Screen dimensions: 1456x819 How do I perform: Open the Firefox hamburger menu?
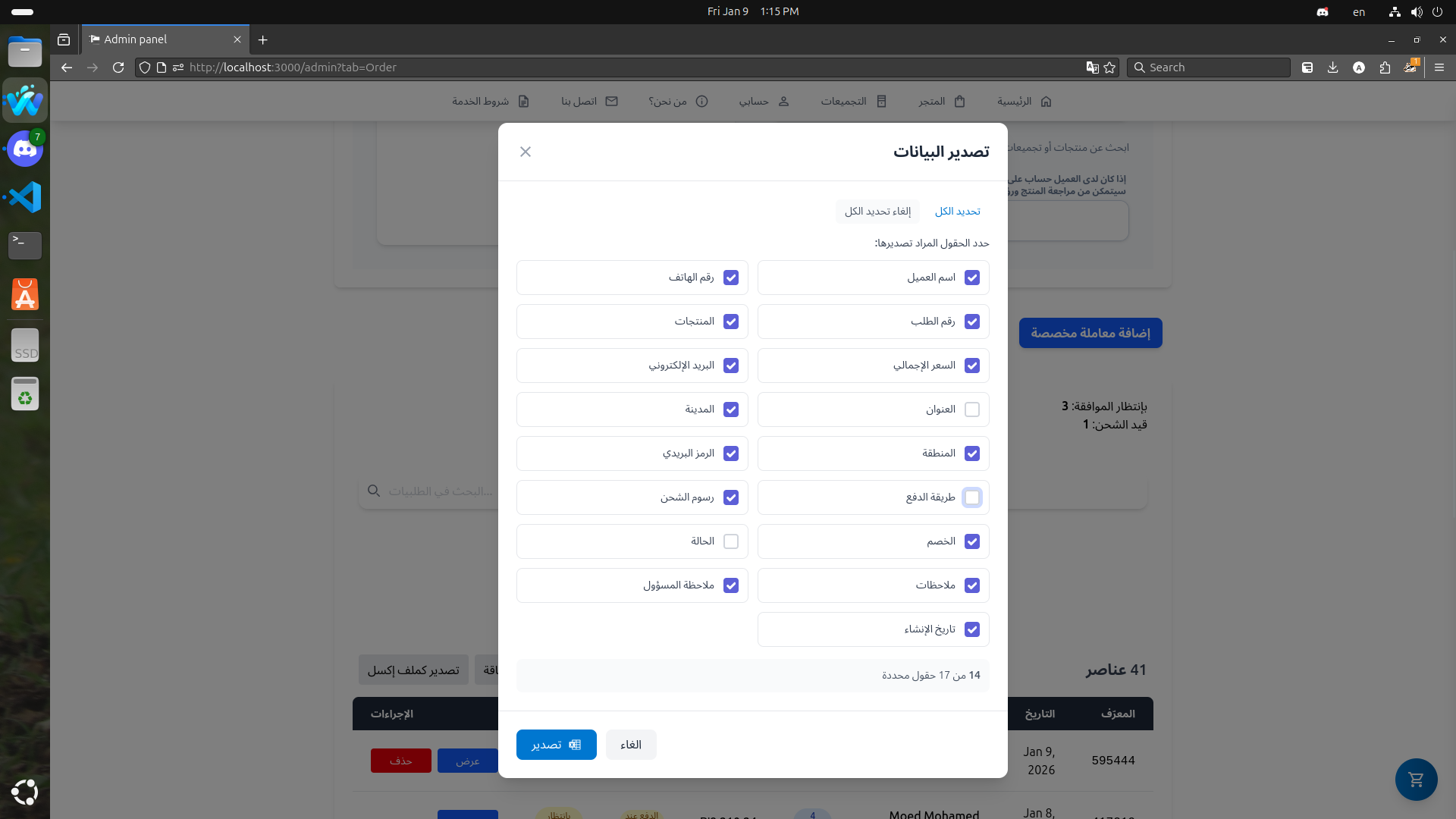(x=1439, y=67)
